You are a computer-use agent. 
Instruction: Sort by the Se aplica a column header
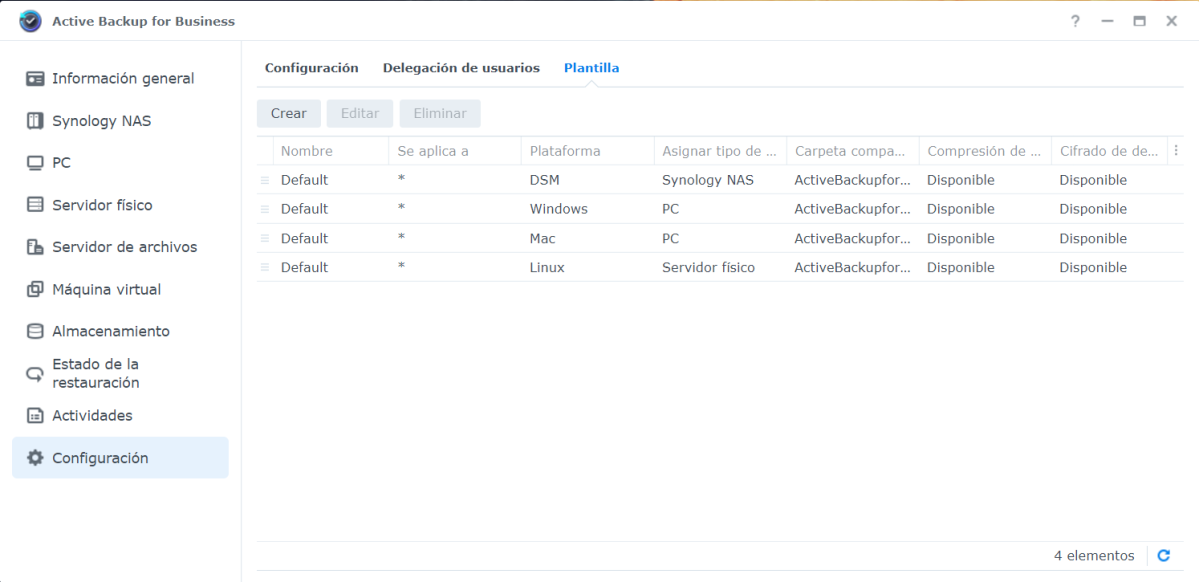[455, 151]
